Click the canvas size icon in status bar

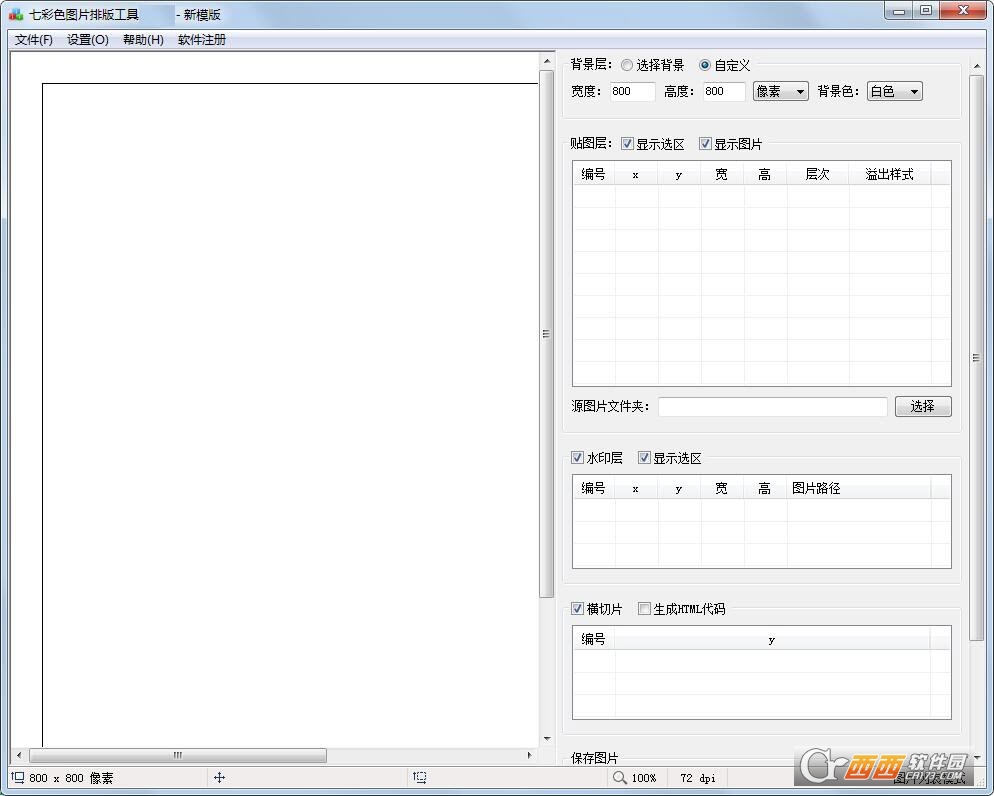(18, 777)
